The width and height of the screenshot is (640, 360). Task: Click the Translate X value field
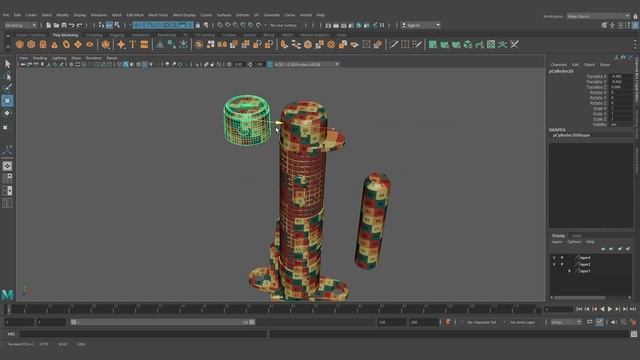tap(620, 76)
